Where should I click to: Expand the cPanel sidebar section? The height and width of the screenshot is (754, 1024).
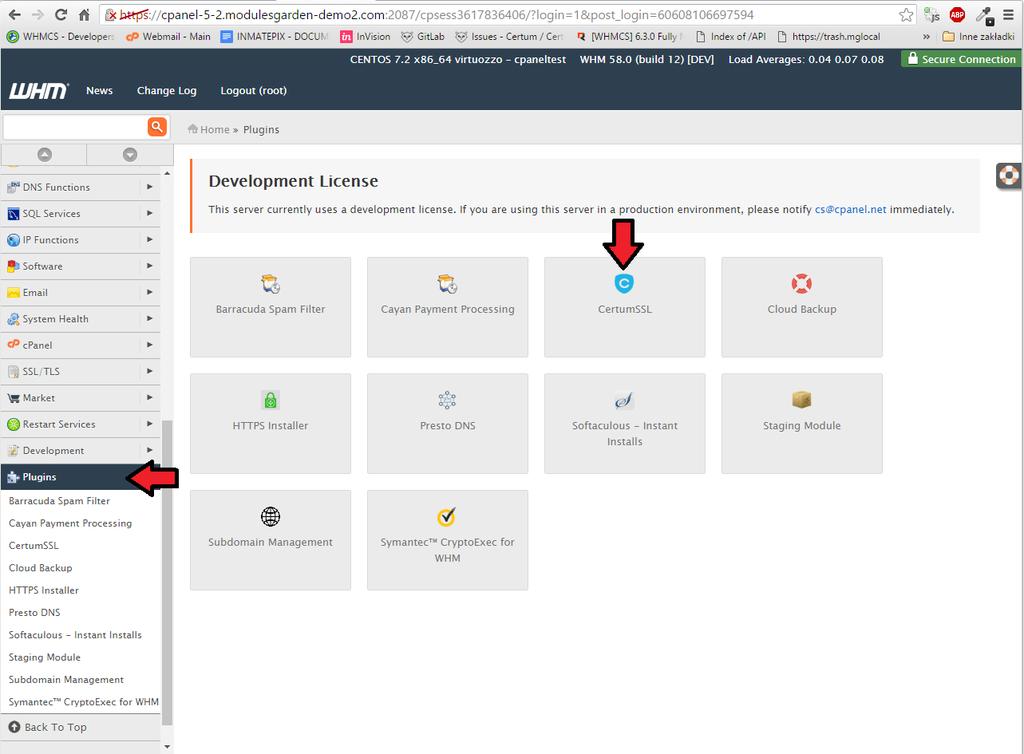(80, 345)
